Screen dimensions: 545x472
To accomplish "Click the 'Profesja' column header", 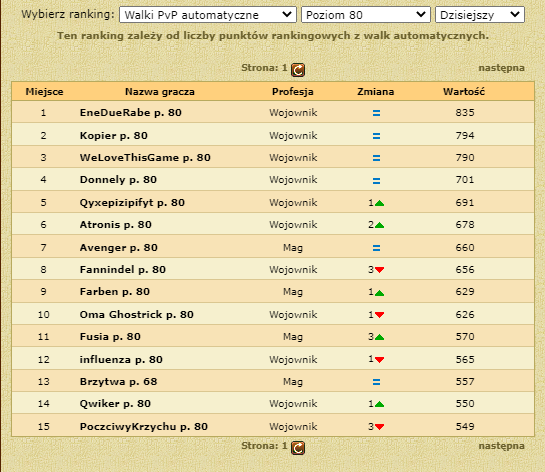I will (293, 92).
